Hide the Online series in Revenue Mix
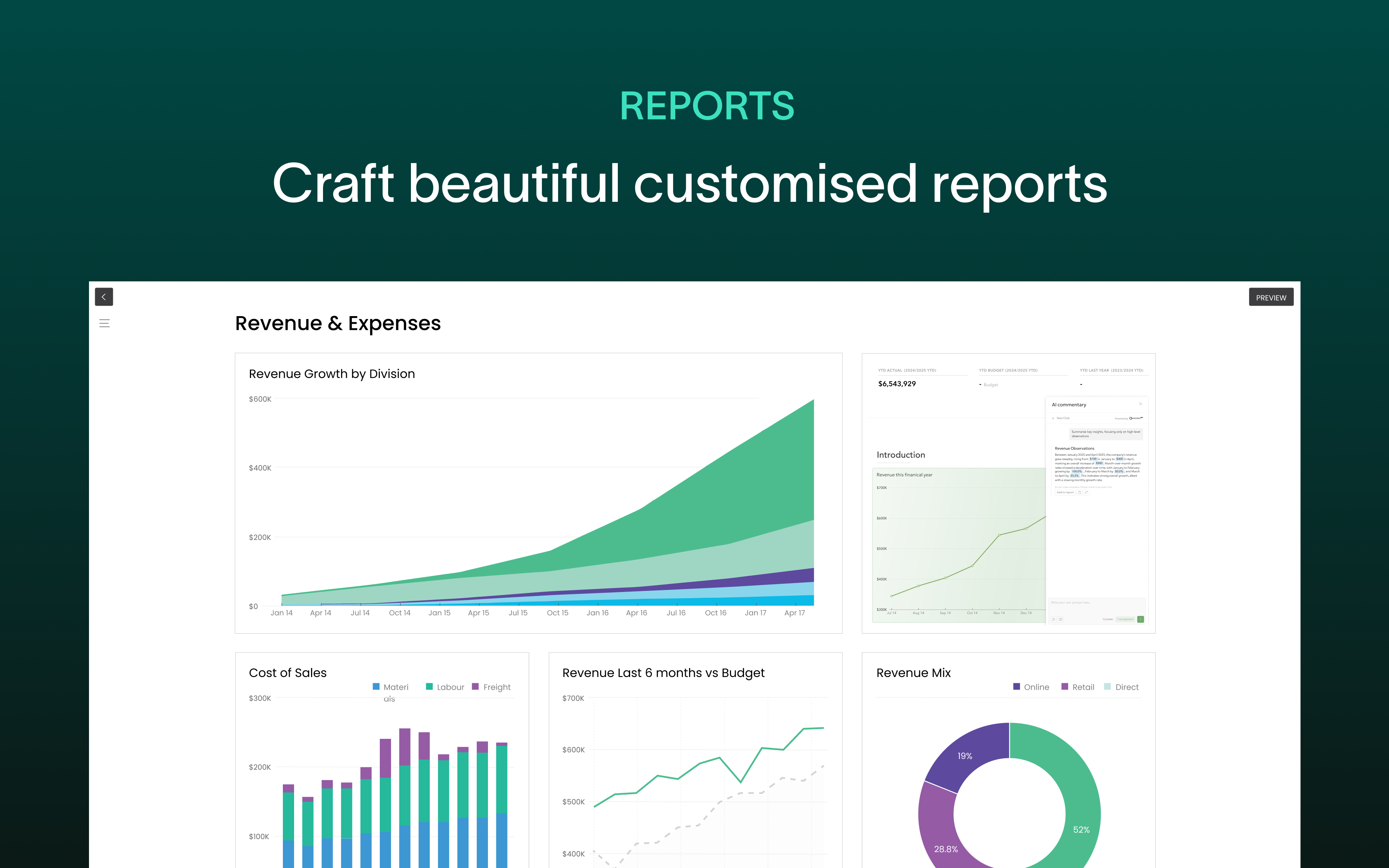This screenshot has height=868, width=1389. click(1031, 686)
